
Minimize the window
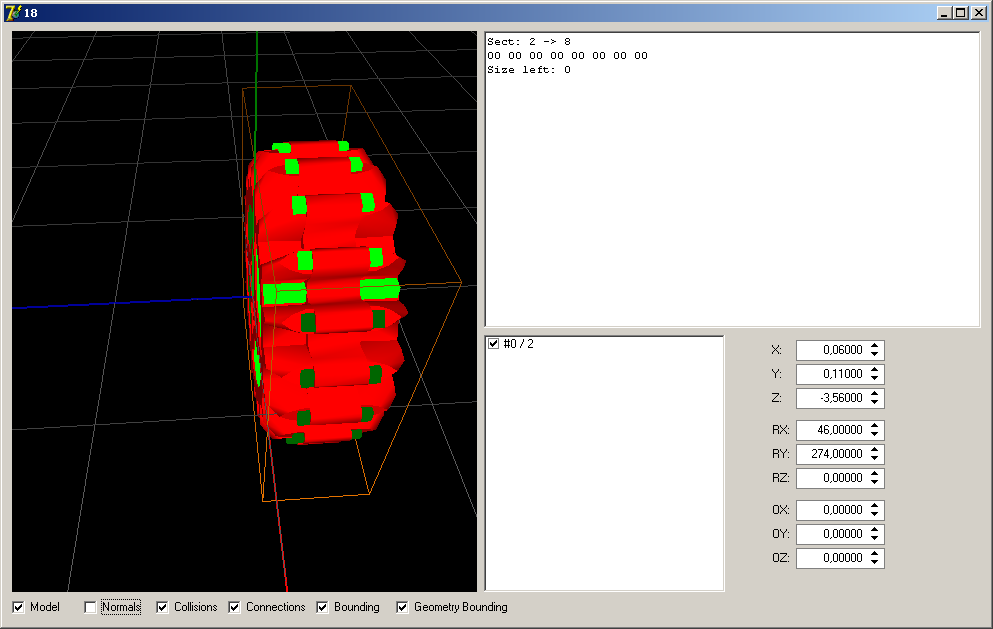pos(944,13)
